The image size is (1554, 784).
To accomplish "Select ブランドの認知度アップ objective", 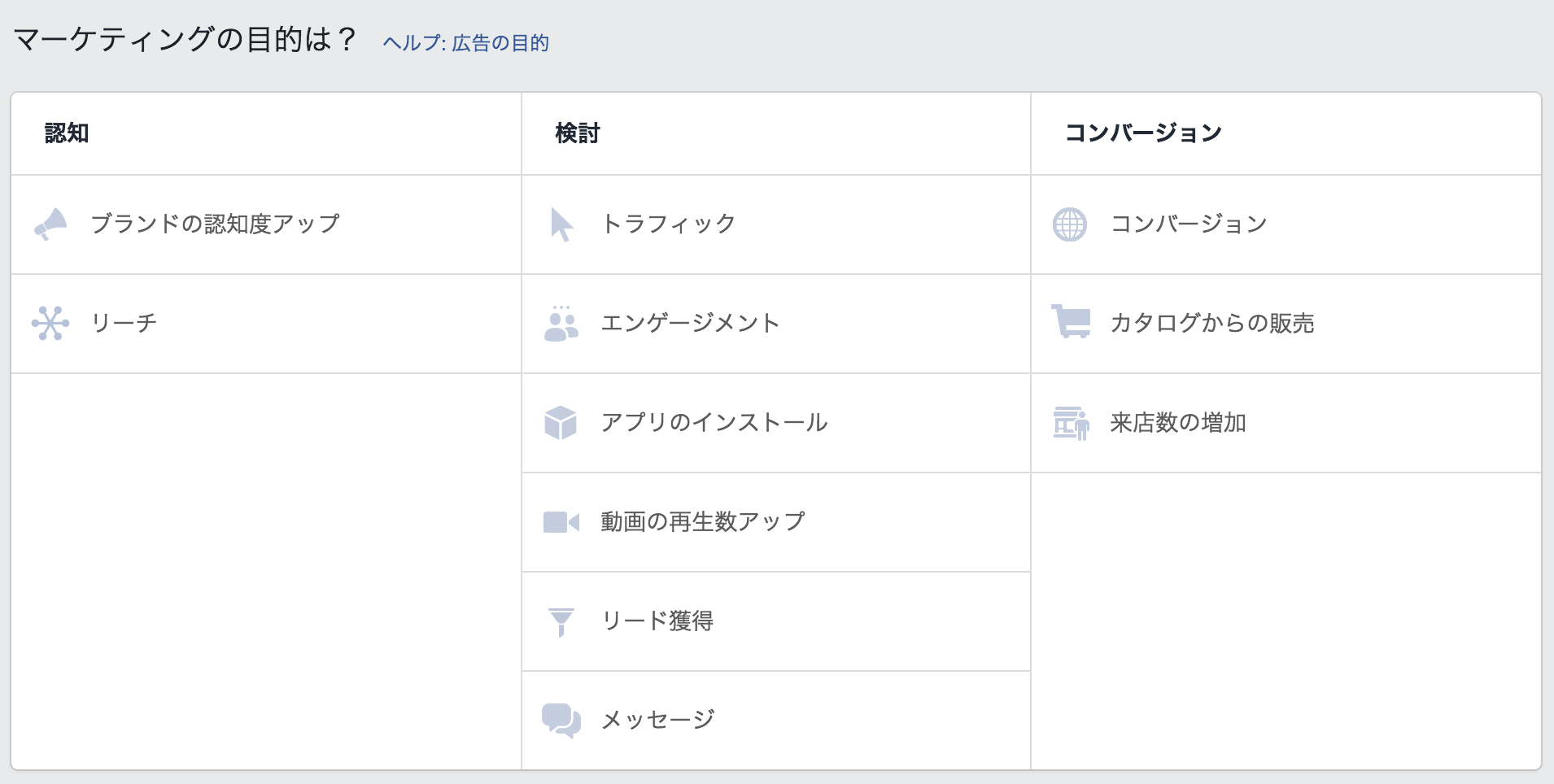I will tap(216, 224).
